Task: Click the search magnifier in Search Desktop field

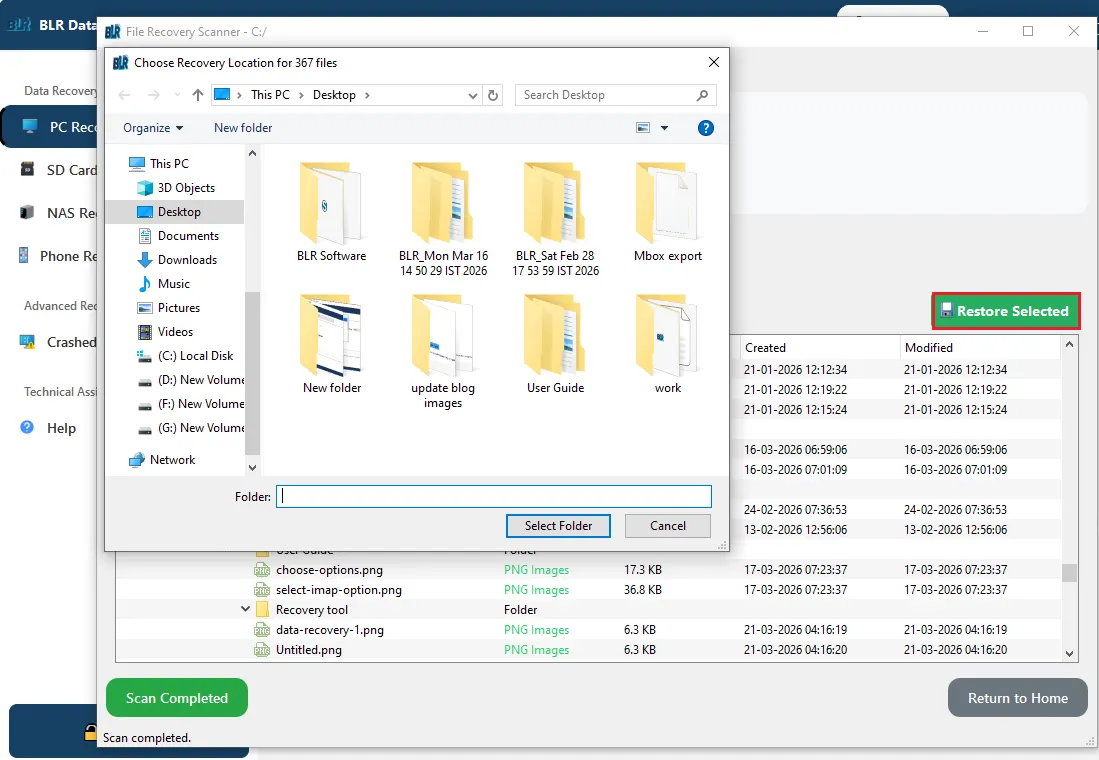Action: coord(700,94)
